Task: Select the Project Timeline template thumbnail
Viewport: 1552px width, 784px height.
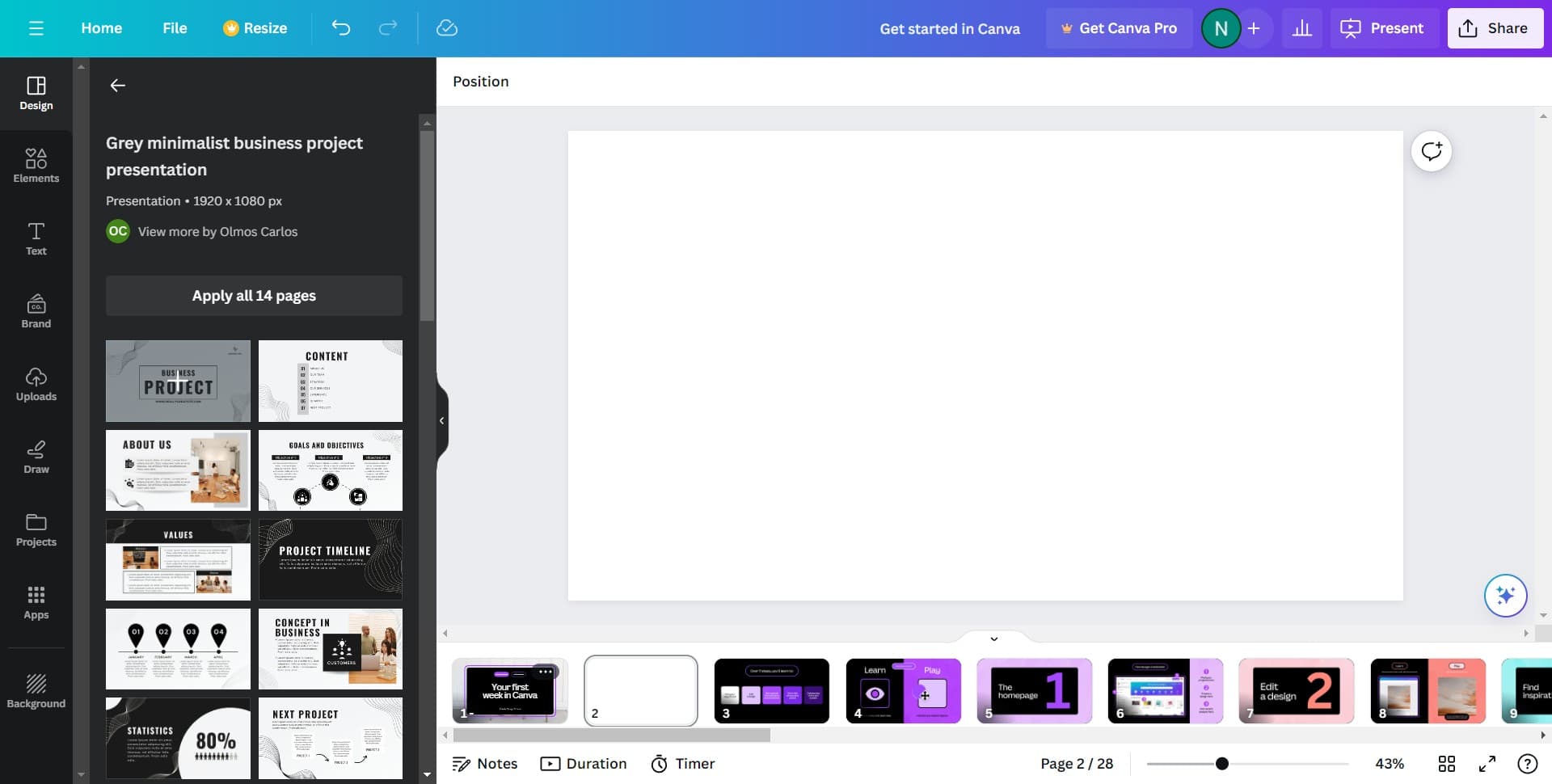Action: (330, 559)
